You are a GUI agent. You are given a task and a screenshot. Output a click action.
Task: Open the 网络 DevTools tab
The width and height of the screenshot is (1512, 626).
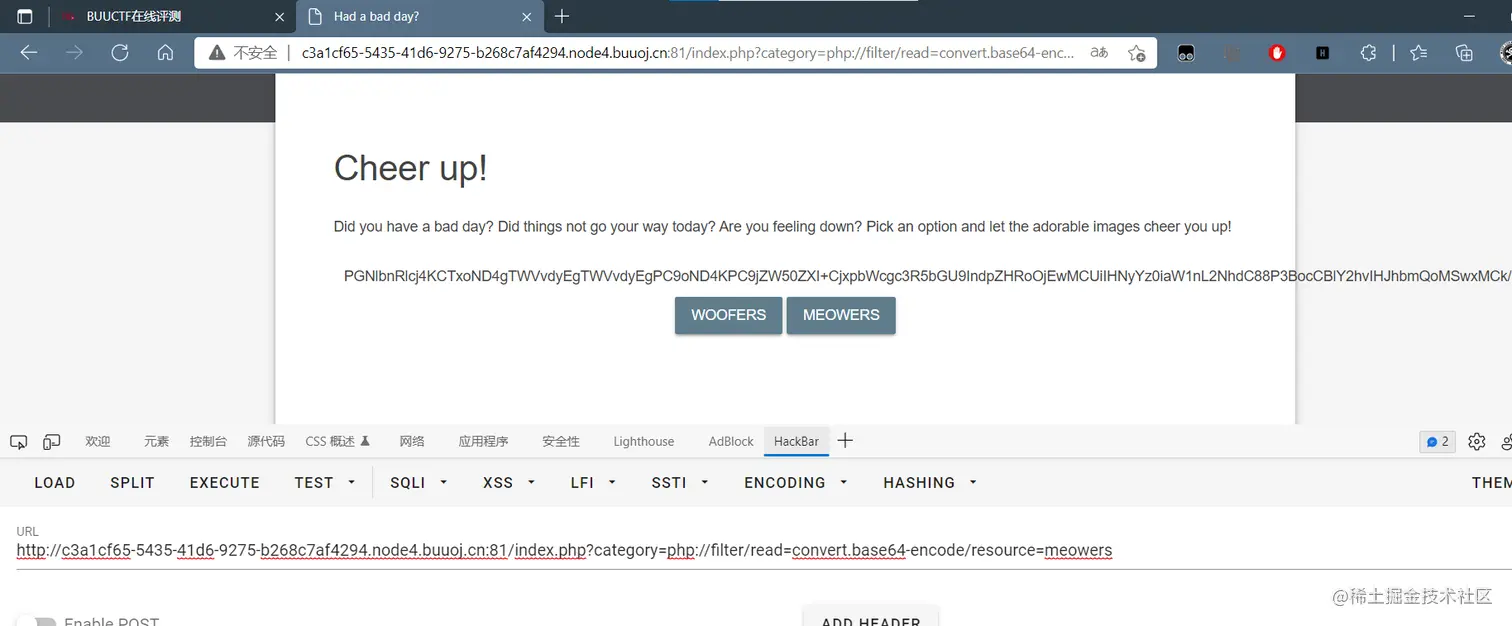pos(412,441)
